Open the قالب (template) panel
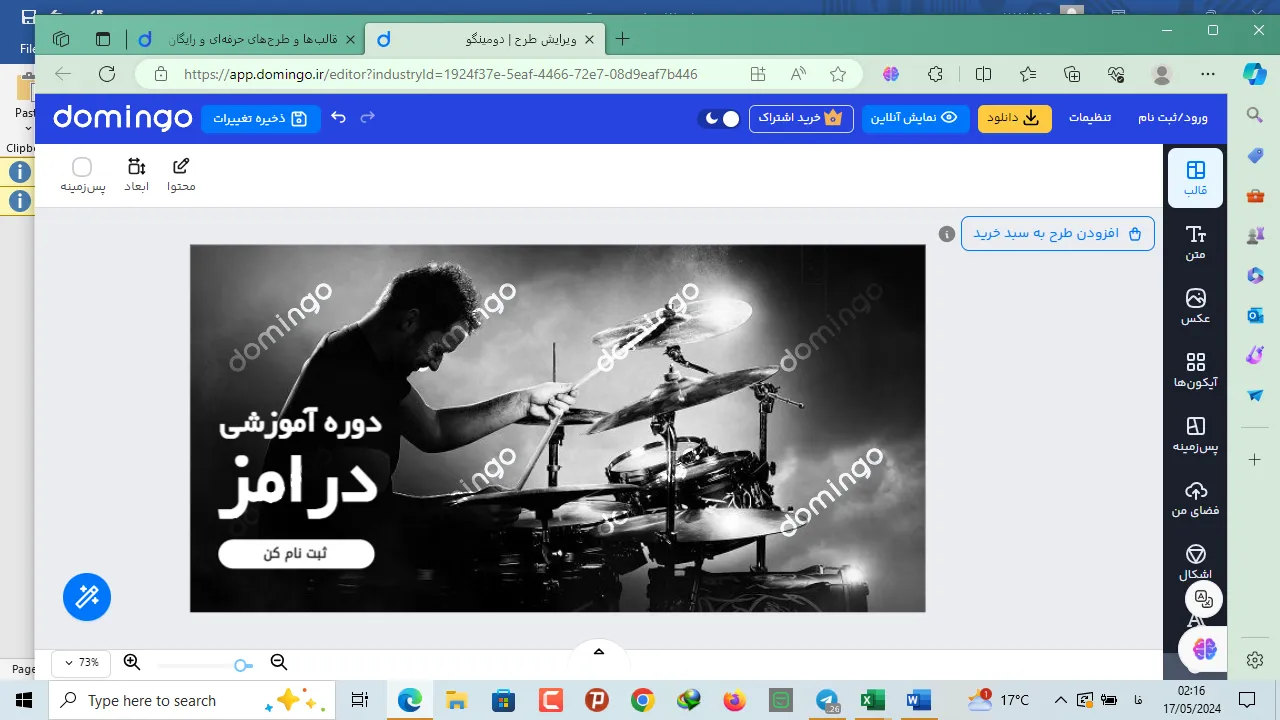 point(1195,178)
